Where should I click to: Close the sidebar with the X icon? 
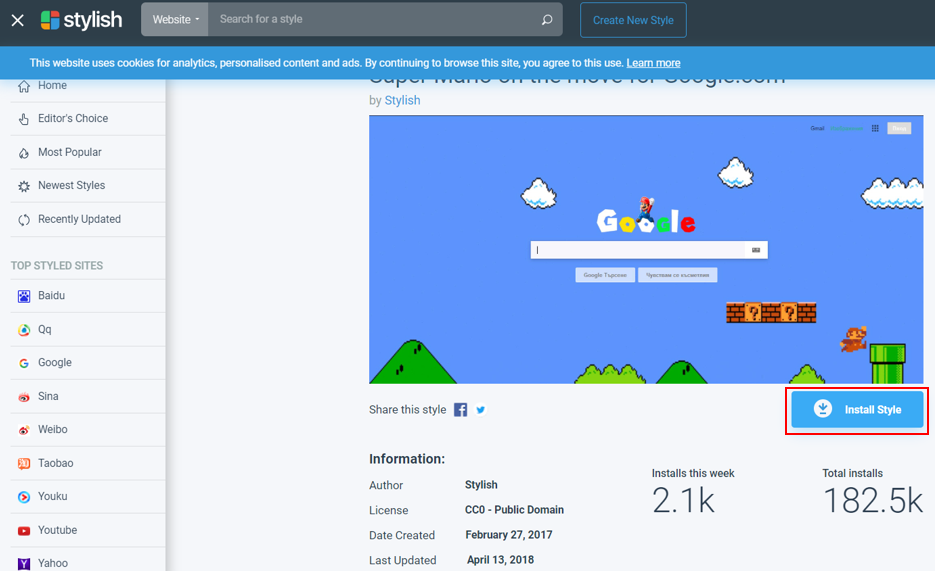[x=18, y=20]
